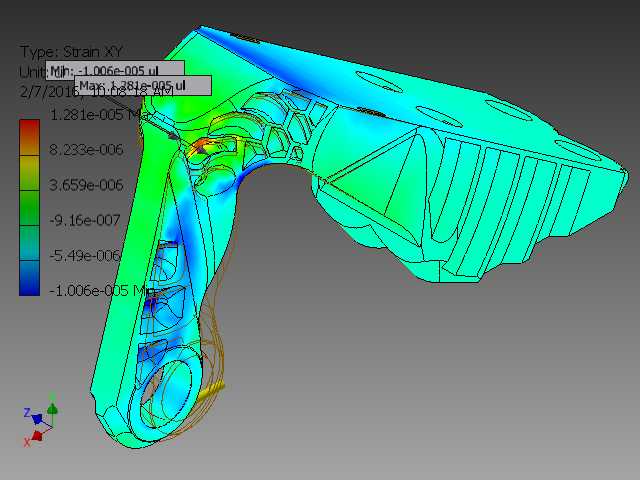640x480 pixels.
Task: Click the legend value -5.49e-006
Action: pos(85,256)
